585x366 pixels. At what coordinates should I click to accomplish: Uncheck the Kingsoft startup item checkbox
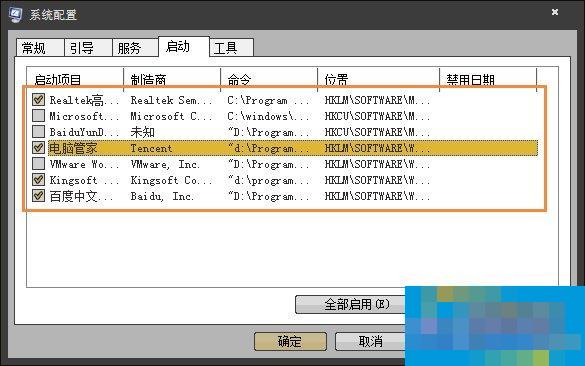[38, 180]
